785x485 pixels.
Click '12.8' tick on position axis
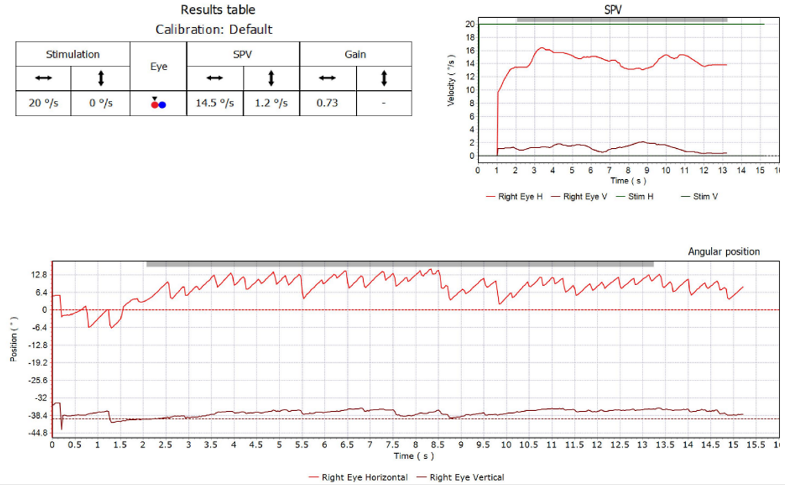click(38, 274)
